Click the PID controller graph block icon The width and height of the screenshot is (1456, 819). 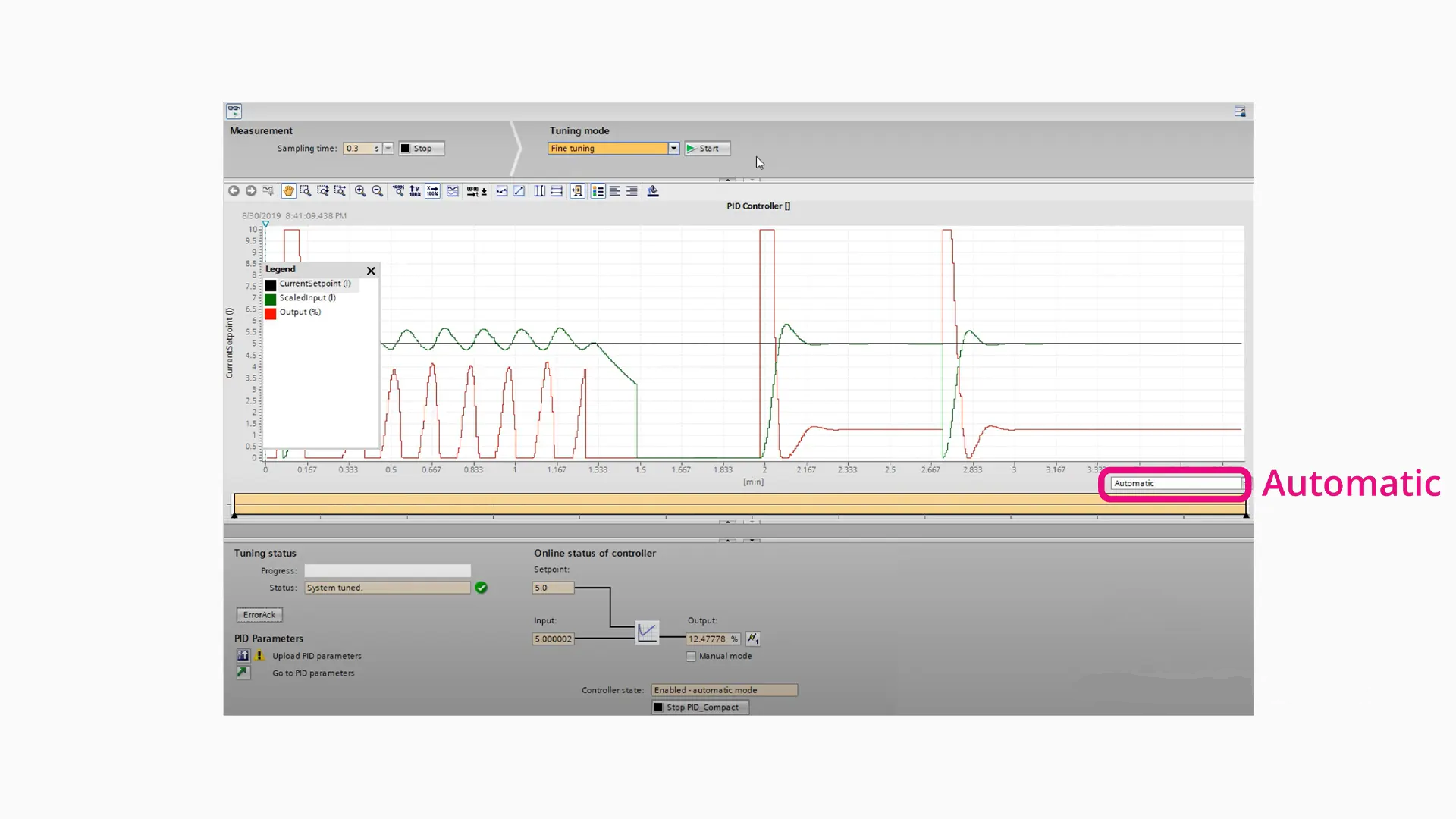[x=647, y=632]
